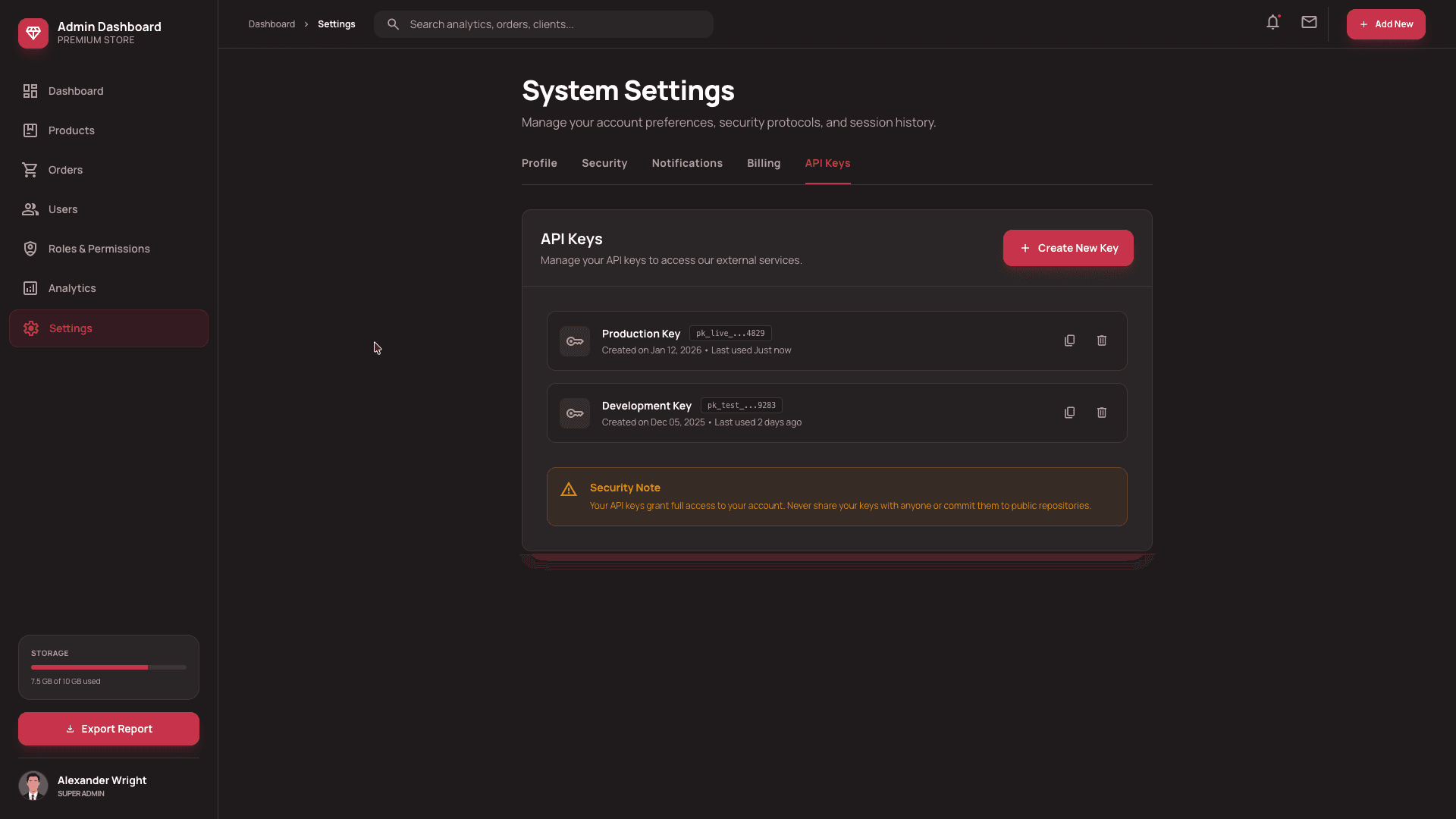Click the Security Note warning triangle
Image resolution: width=1456 pixels, height=819 pixels.
pos(569,489)
